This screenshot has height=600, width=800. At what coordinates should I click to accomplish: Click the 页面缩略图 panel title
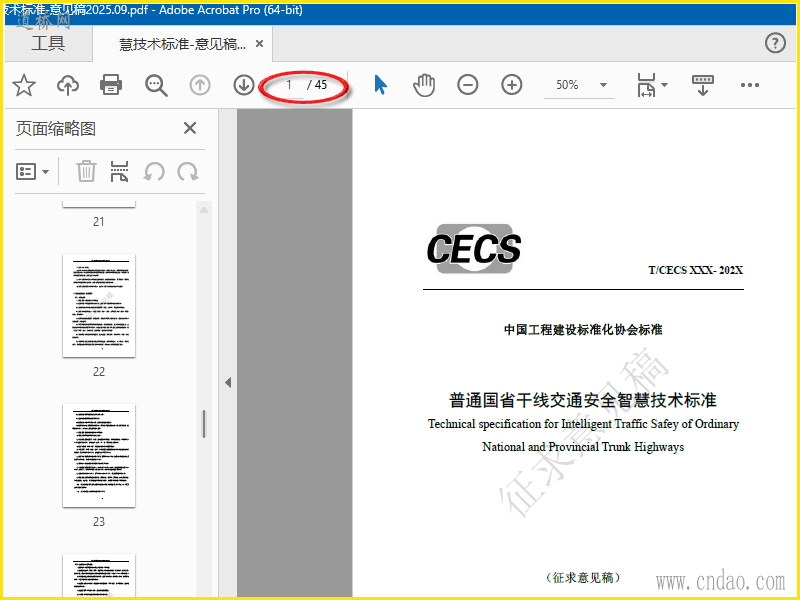[x=56, y=129]
